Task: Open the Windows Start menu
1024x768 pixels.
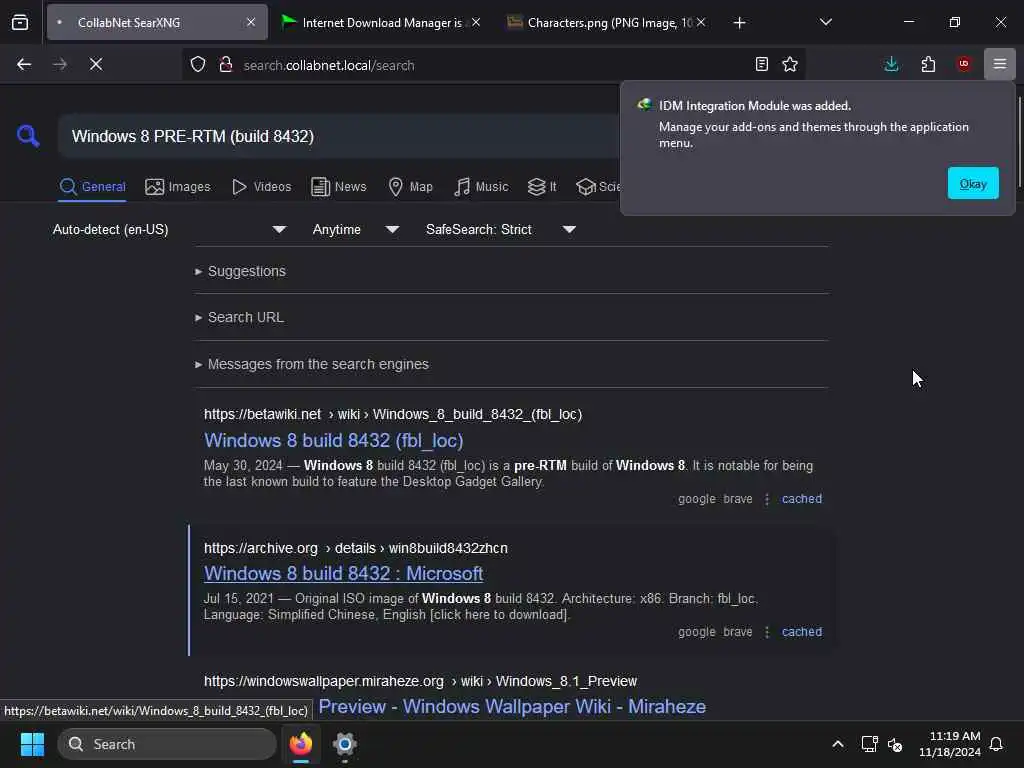Action: pyautogui.click(x=32, y=744)
